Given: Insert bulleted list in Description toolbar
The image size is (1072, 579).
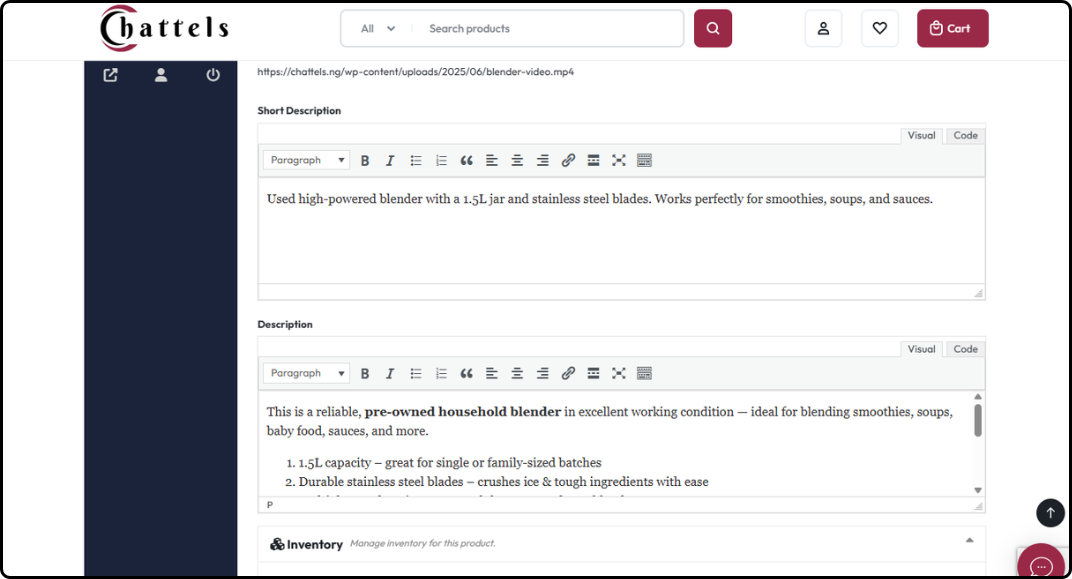Looking at the screenshot, I should click(416, 374).
